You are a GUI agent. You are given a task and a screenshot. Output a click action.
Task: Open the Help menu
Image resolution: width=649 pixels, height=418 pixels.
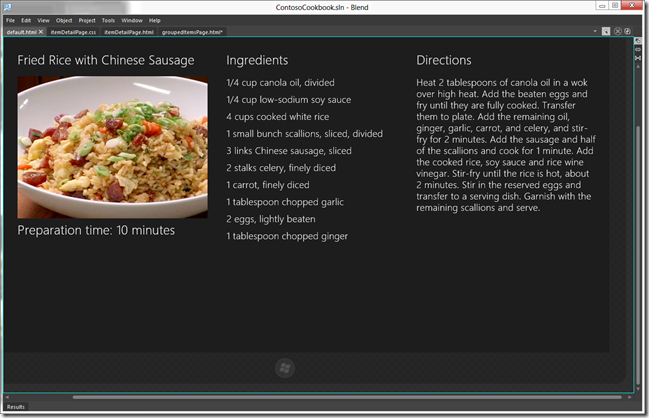click(x=155, y=20)
